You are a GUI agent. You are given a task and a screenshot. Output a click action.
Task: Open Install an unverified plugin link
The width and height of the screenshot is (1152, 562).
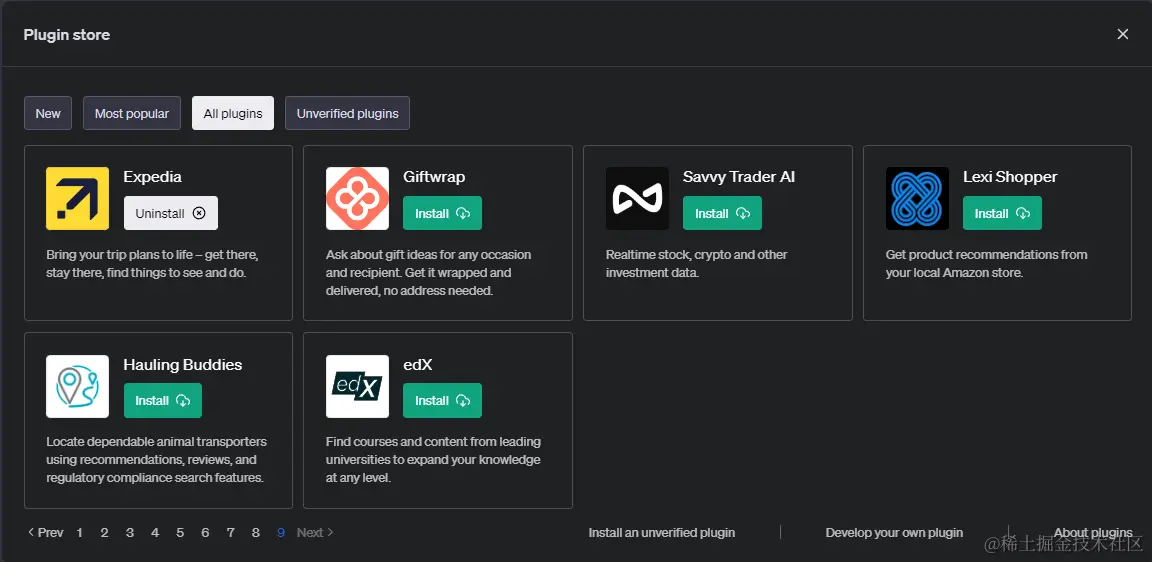coord(661,533)
